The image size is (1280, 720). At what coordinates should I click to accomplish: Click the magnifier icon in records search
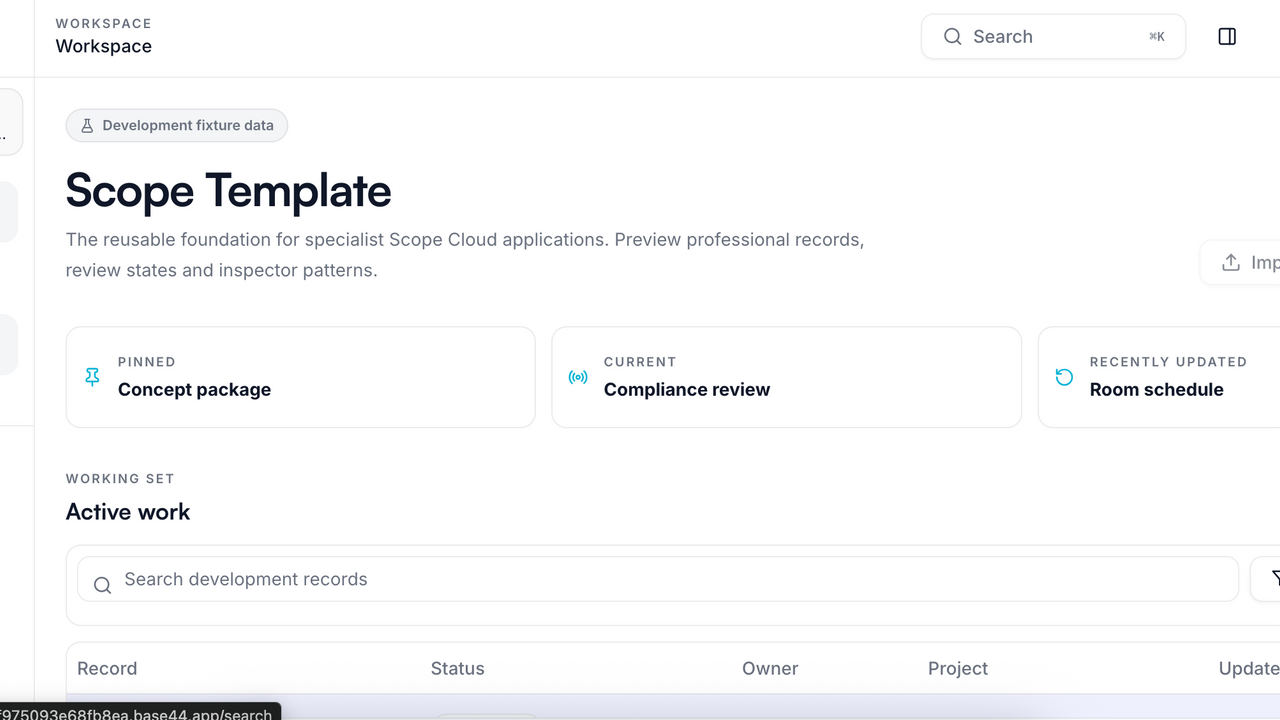point(102,586)
